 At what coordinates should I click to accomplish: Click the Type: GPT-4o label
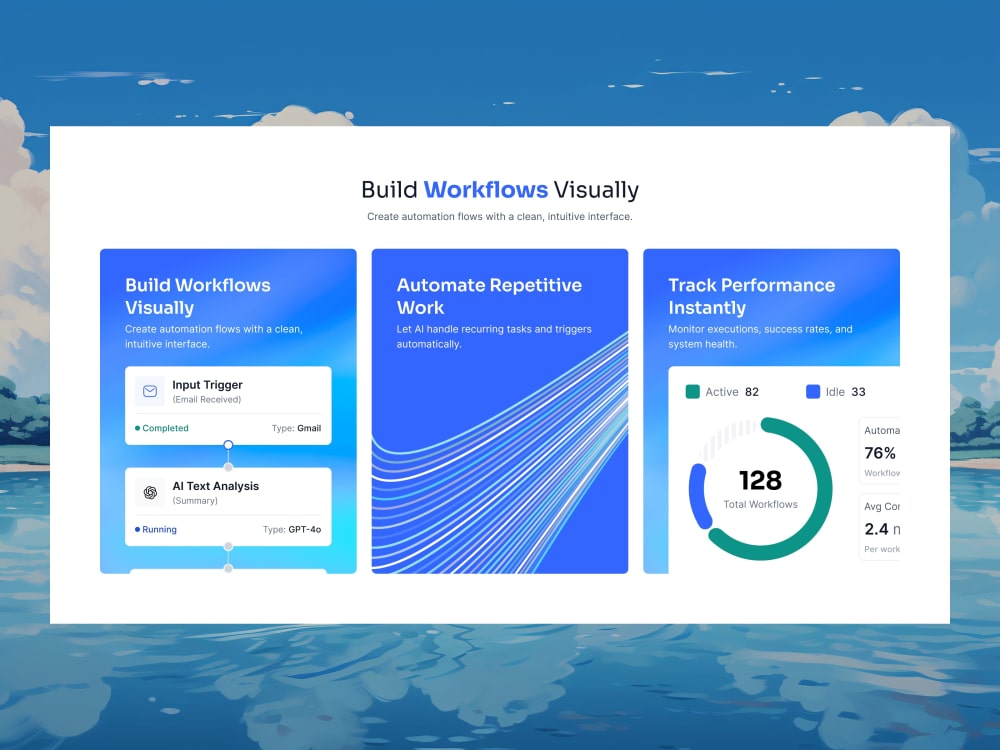point(292,529)
